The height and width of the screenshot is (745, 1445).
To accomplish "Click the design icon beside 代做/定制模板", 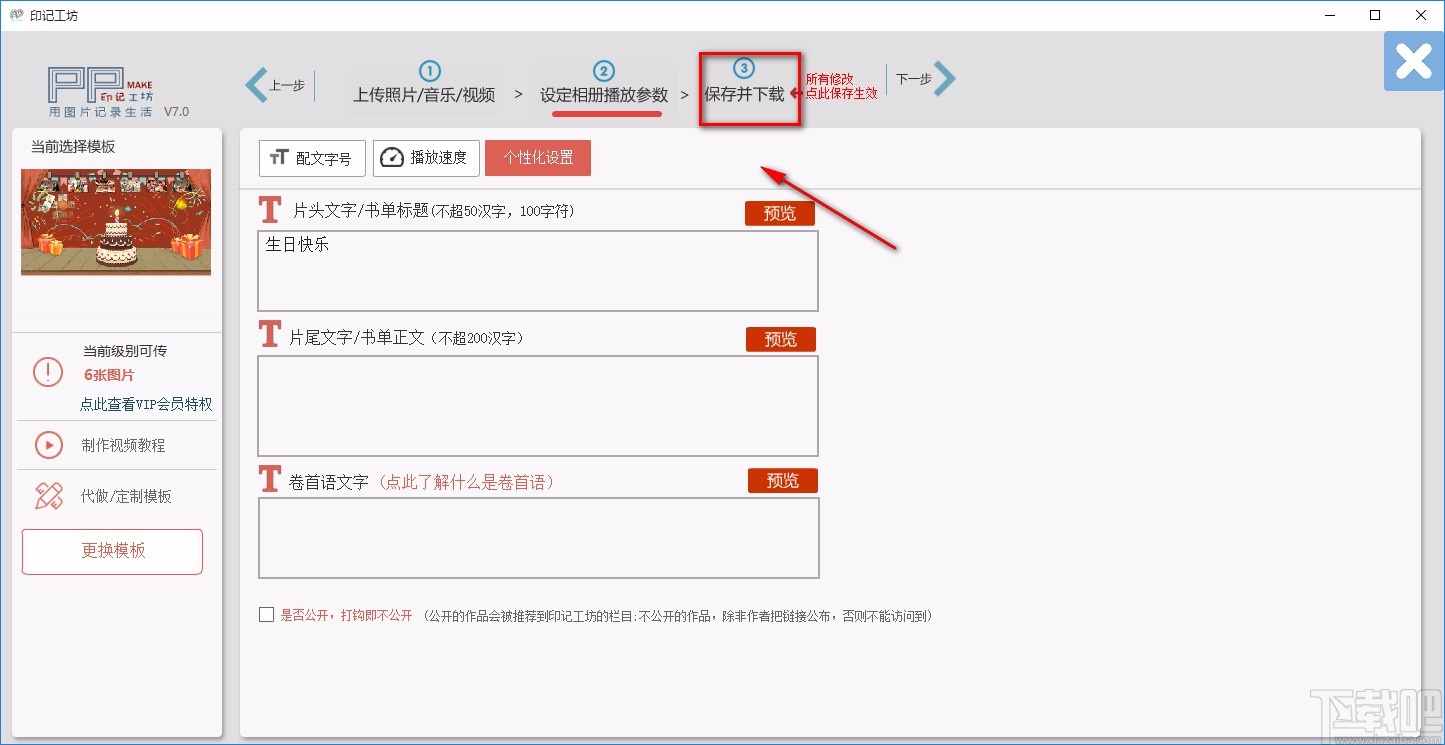I will coord(47,496).
